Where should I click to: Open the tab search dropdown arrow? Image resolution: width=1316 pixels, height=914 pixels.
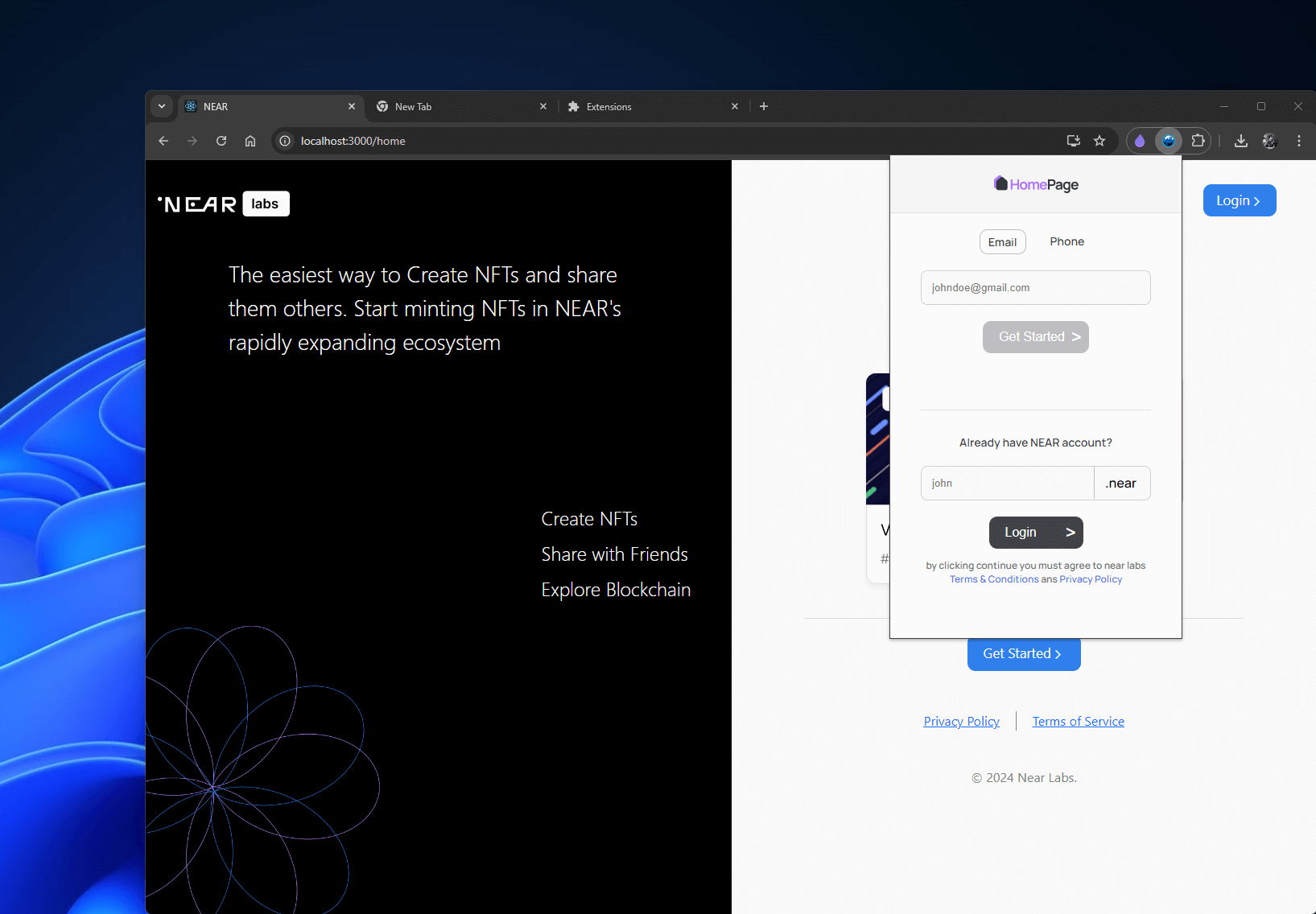click(162, 106)
